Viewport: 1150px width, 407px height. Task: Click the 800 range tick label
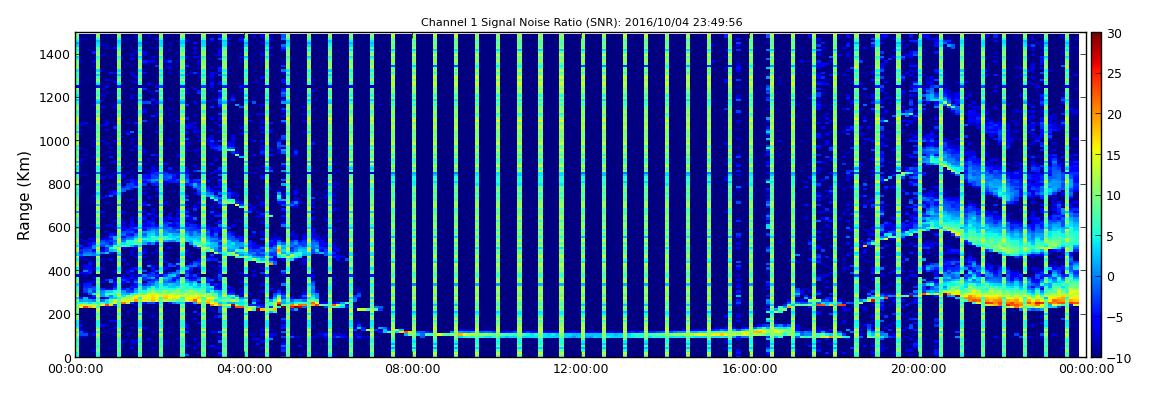coord(59,184)
